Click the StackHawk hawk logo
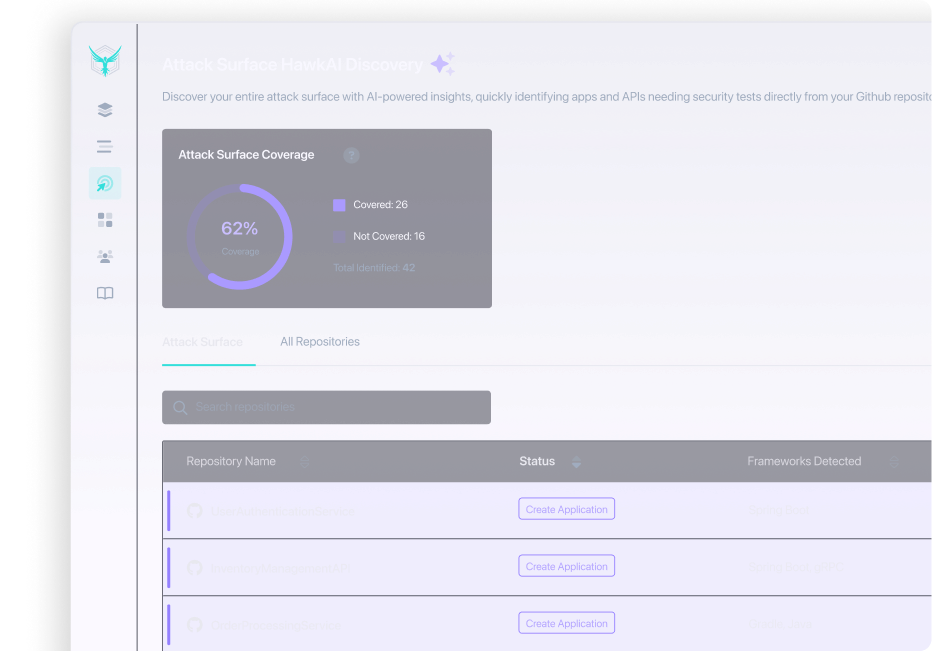 (104, 62)
